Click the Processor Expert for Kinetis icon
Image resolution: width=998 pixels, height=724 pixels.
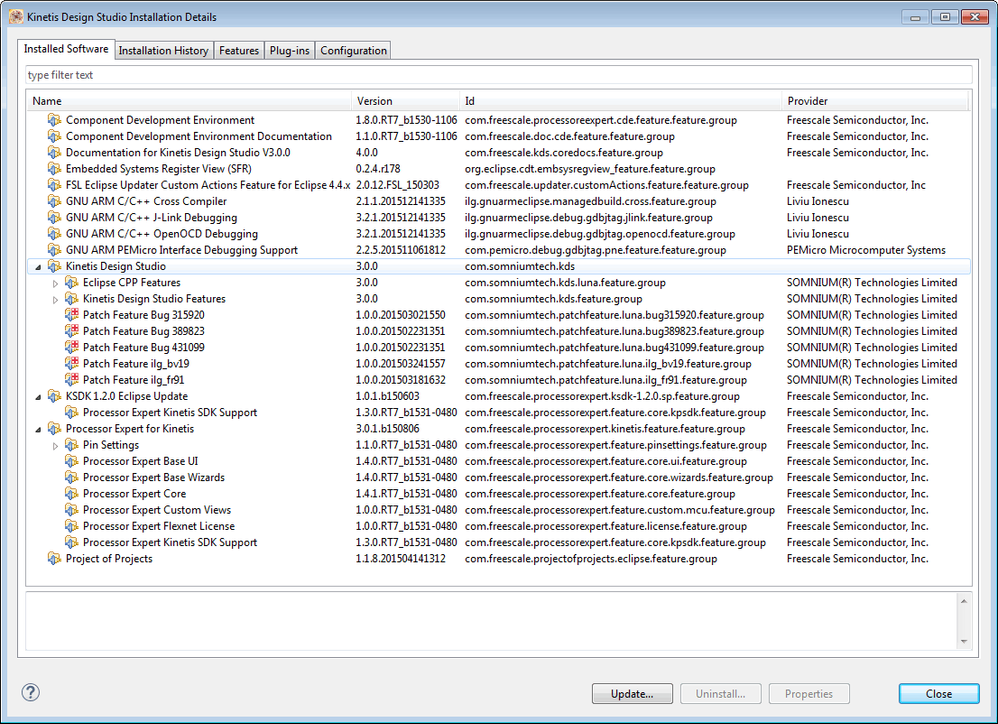55,429
